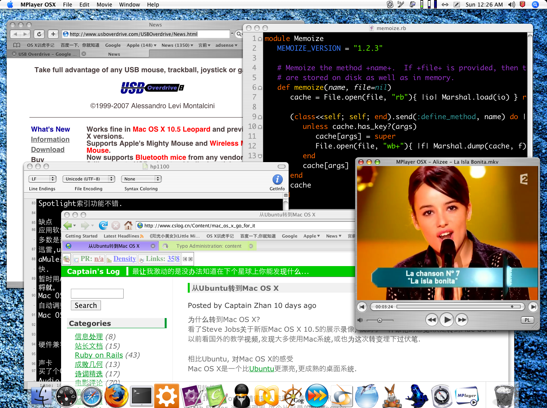Click Density link in Firefox SEO toolbar
This screenshot has height=408, width=547.
(124, 259)
